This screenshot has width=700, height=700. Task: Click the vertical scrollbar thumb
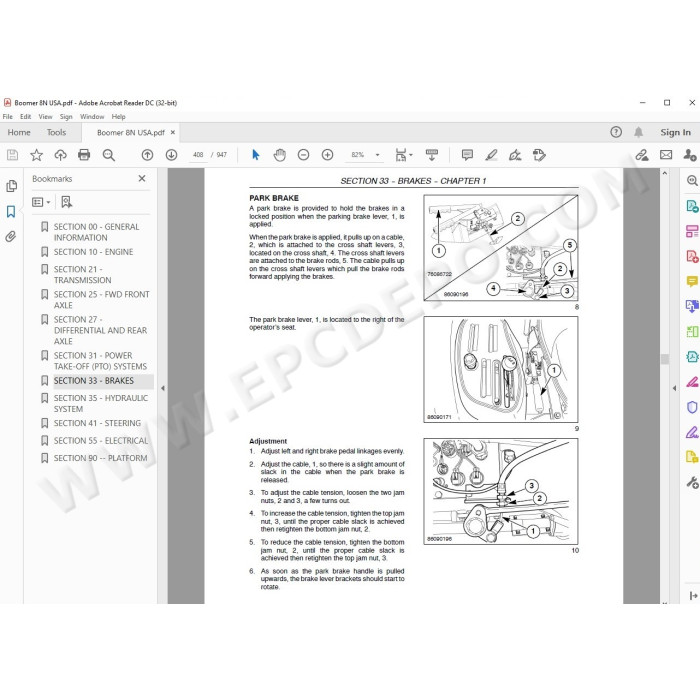[x=665, y=359]
